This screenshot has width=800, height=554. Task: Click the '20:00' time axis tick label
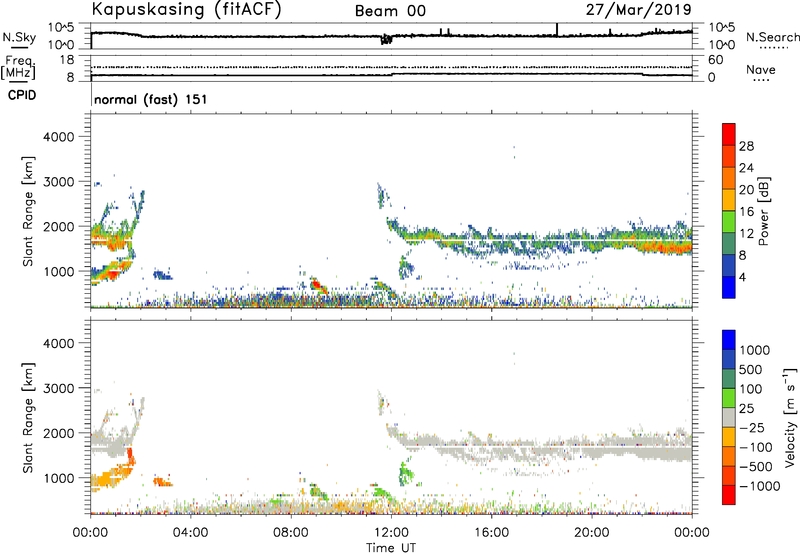(591, 533)
